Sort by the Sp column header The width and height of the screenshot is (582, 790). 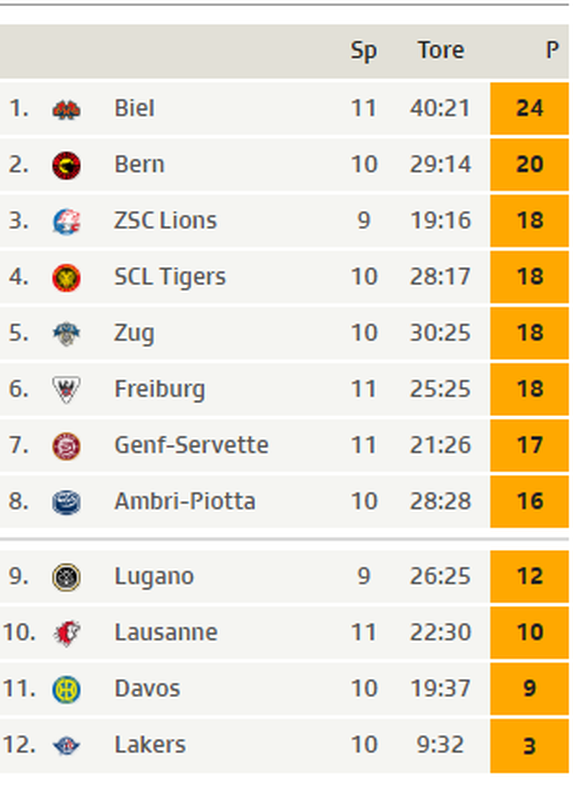(x=364, y=51)
